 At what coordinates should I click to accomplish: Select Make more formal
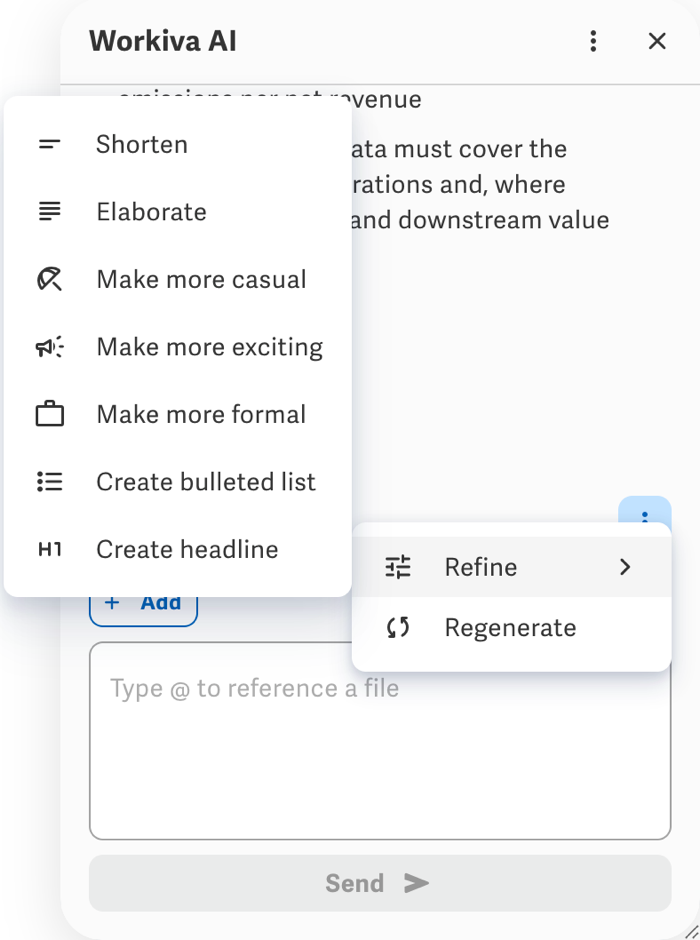(177, 414)
